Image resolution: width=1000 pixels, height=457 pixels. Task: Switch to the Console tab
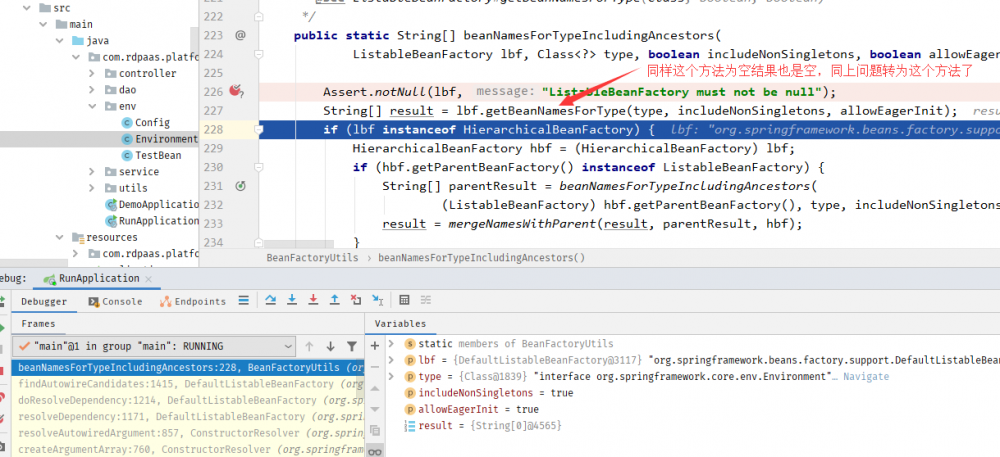click(115, 301)
